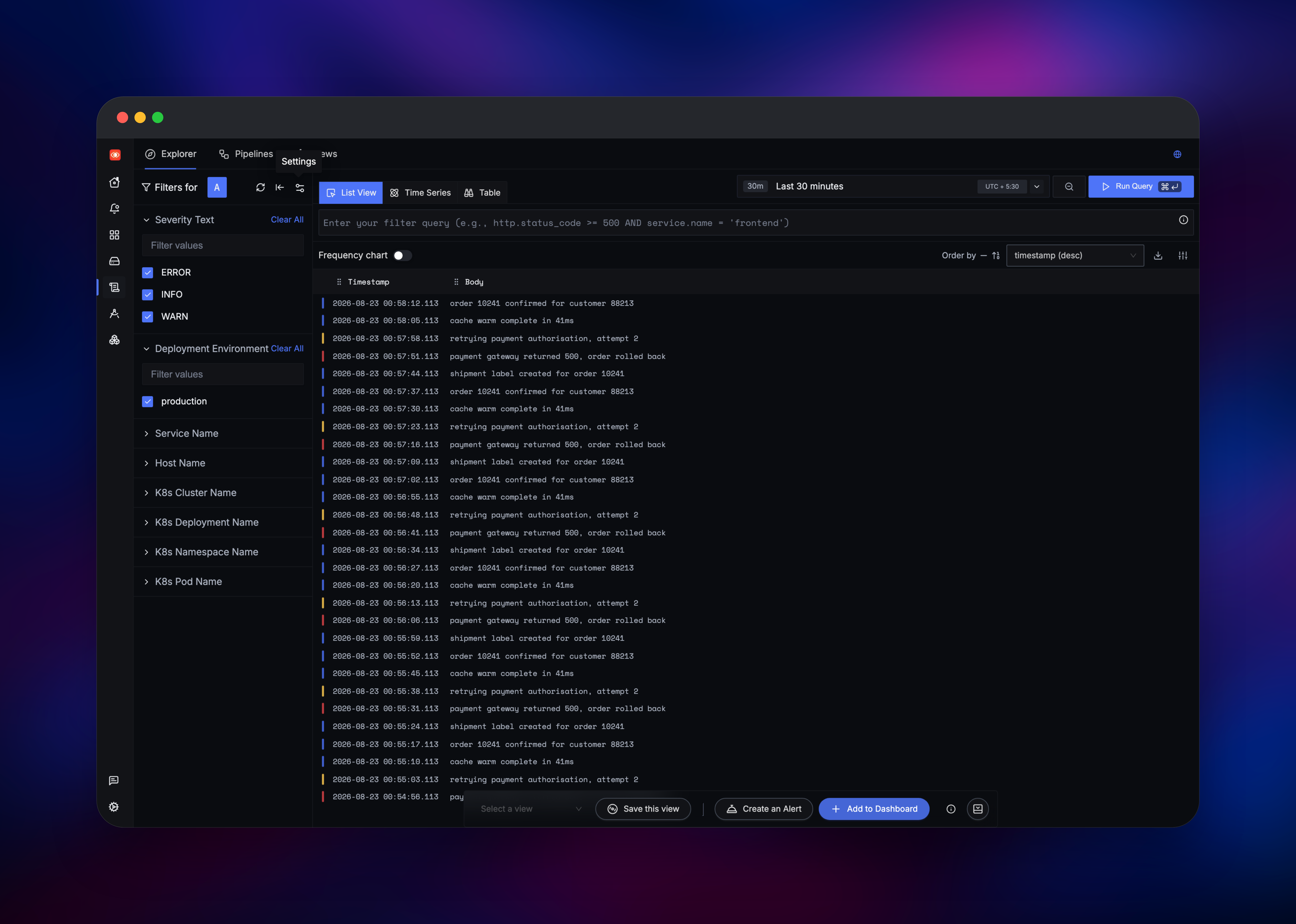
Task: Click the refresh filters icon
Action: pyautogui.click(x=261, y=187)
